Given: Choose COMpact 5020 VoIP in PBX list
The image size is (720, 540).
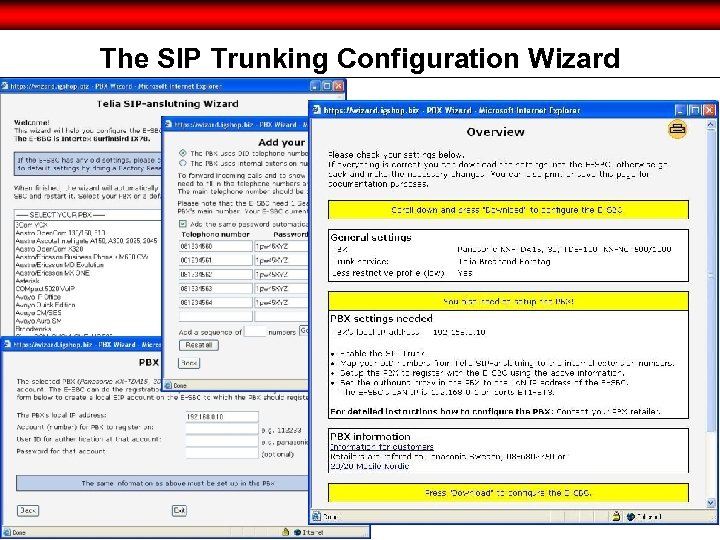Looking at the screenshot, I should tap(45, 288).
